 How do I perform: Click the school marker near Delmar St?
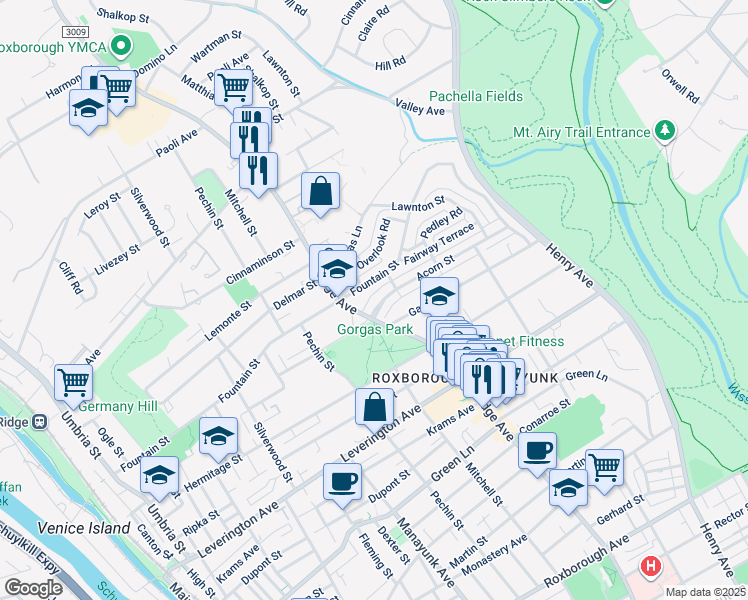[x=337, y=269]
